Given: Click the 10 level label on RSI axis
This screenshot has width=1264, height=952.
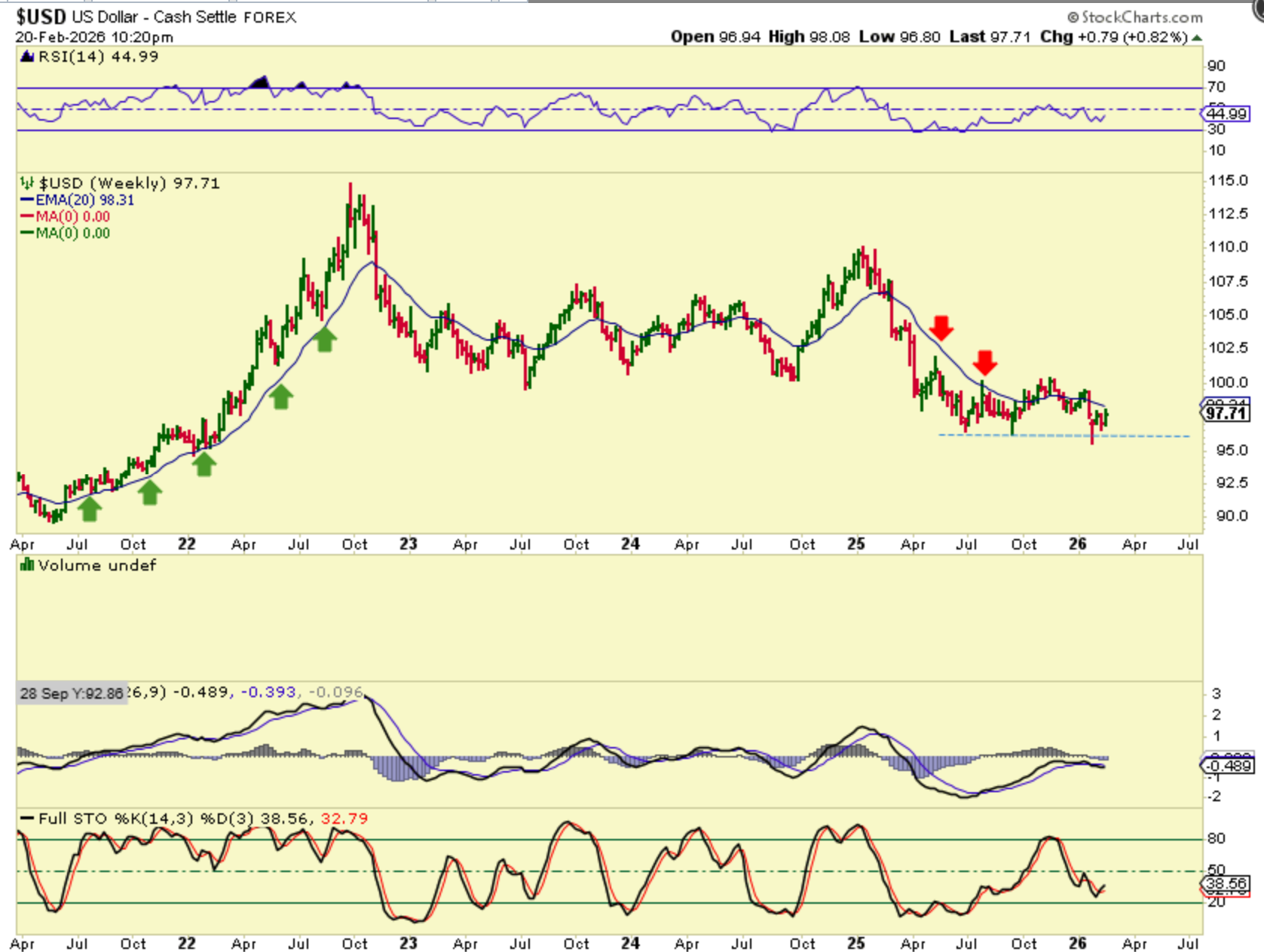Looking at the screenshot, I should click(x=1217, y=150).
